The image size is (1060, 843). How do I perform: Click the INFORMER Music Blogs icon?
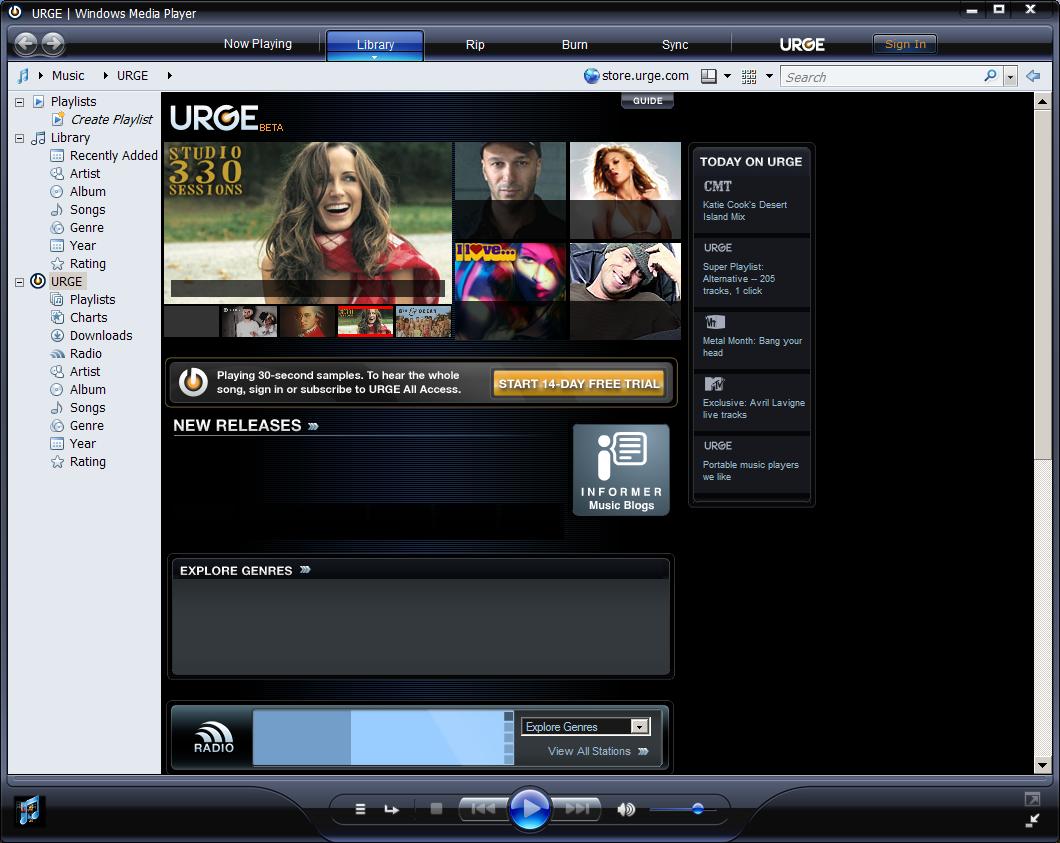pyautogui.click(x=621, y=470)
